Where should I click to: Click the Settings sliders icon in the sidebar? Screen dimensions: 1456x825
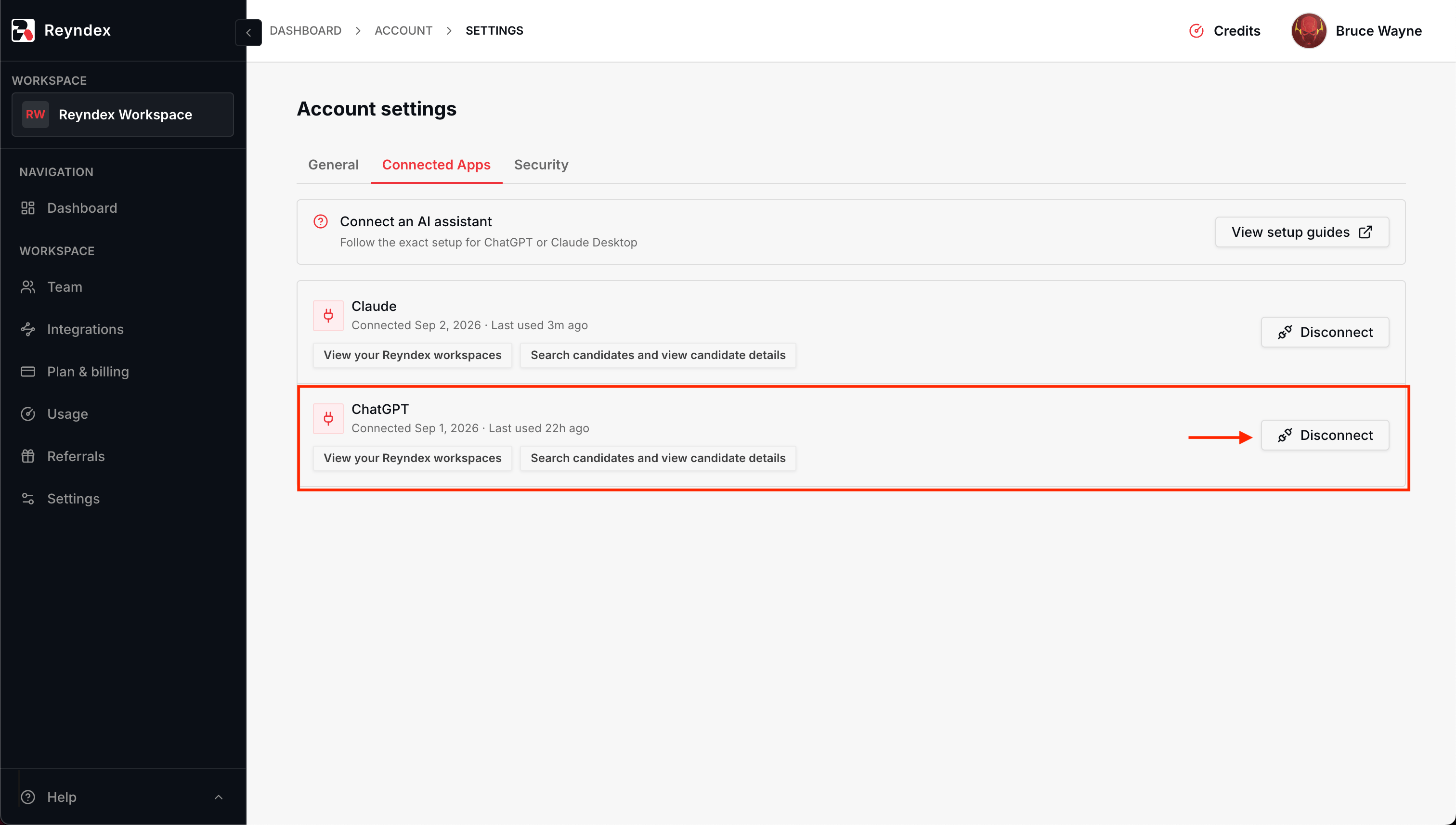(28, 499)
